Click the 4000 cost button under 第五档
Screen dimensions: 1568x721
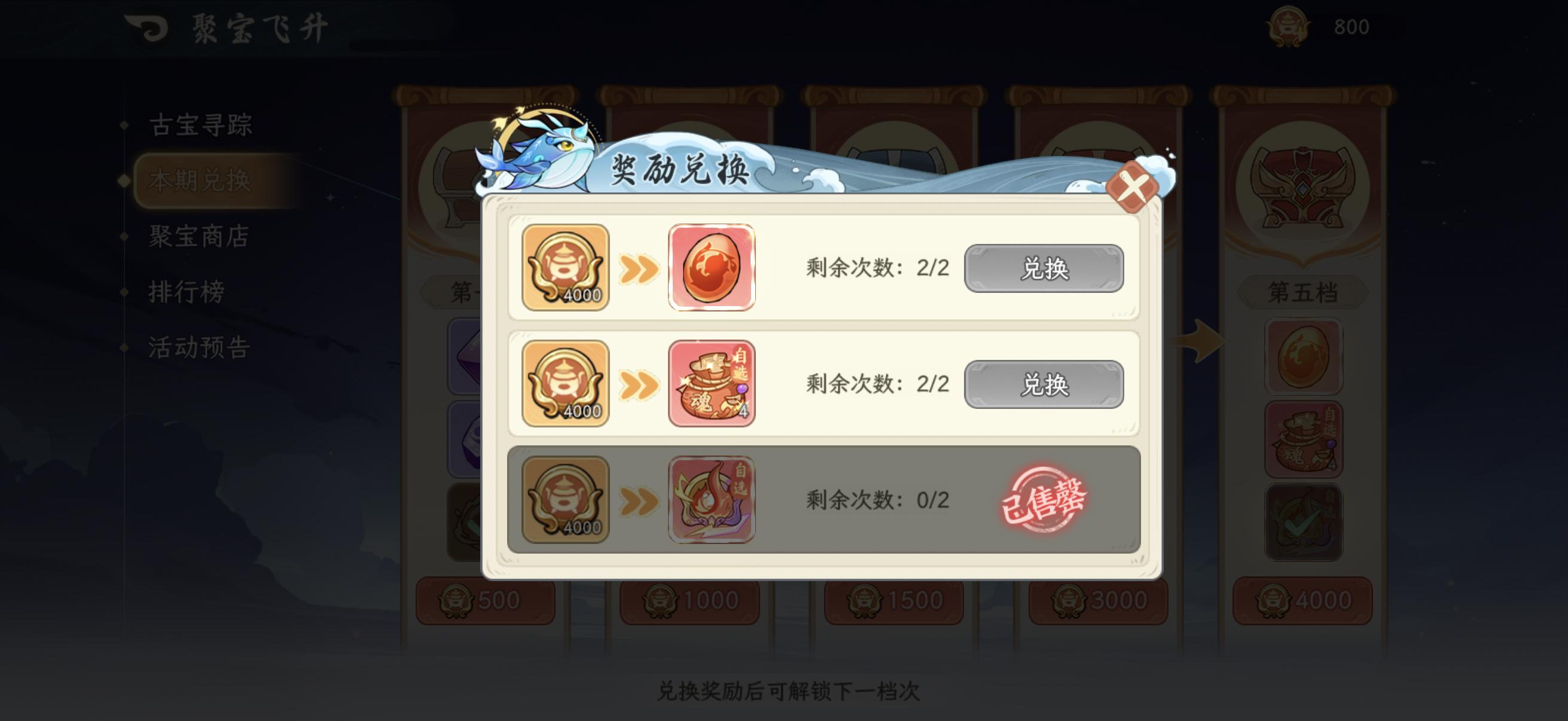[1302, 600]
